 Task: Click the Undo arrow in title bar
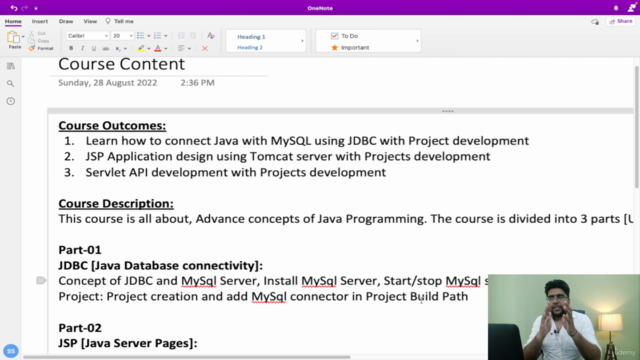[14, 8]
